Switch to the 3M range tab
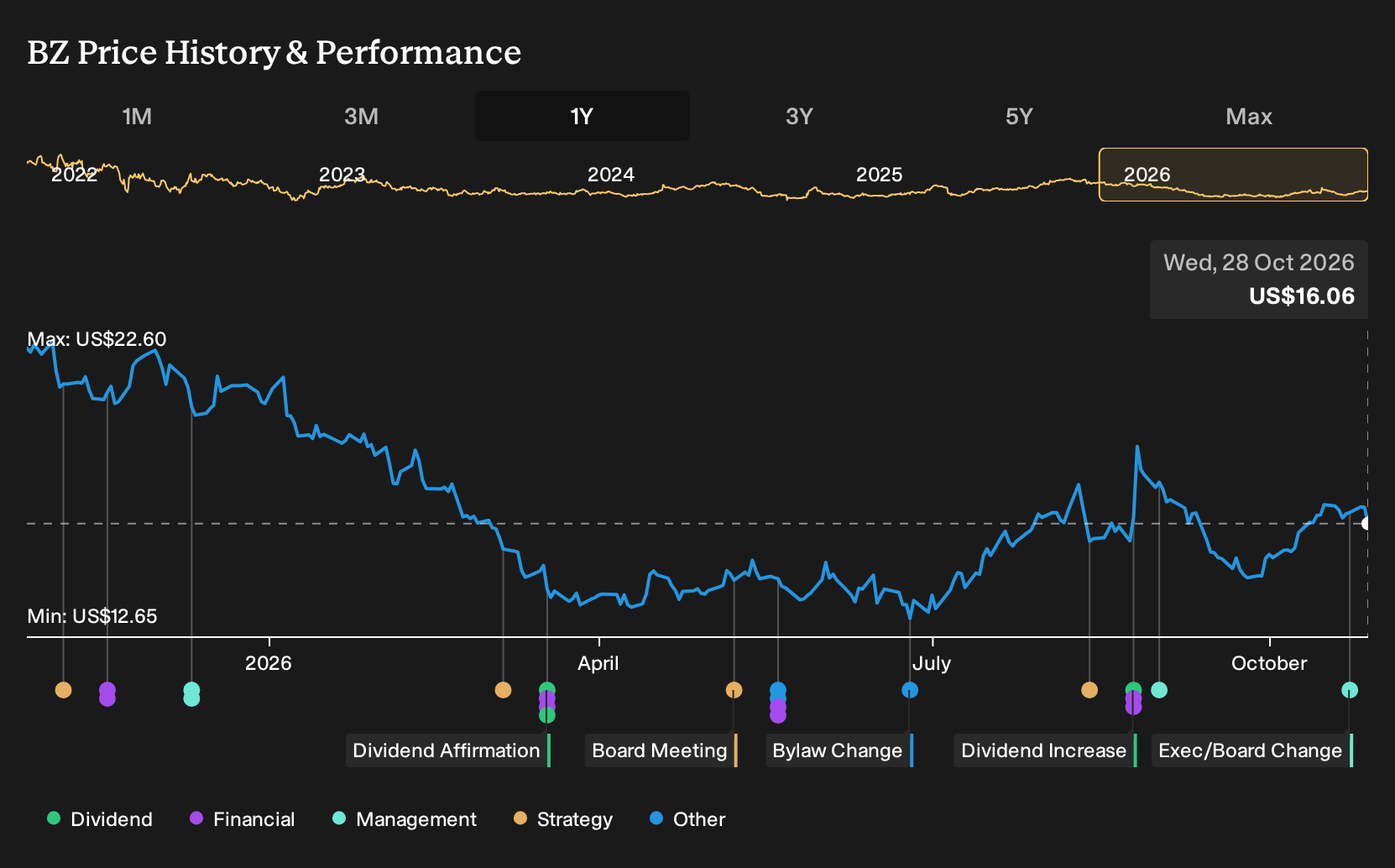 coord(361,116)
